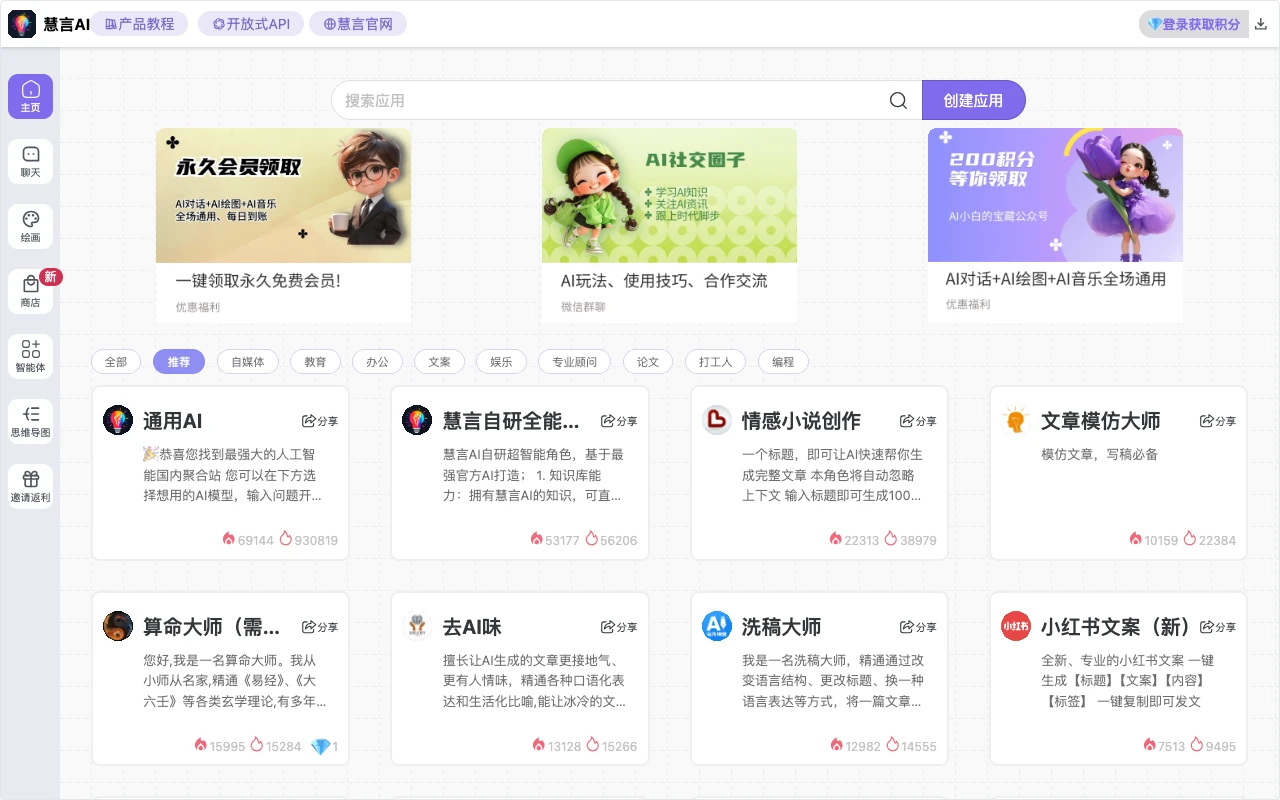Image resolution: width=1280 pixels, height=800 pixels.
Task: Open the 产品教程 menu item
Action: (139, 23)
